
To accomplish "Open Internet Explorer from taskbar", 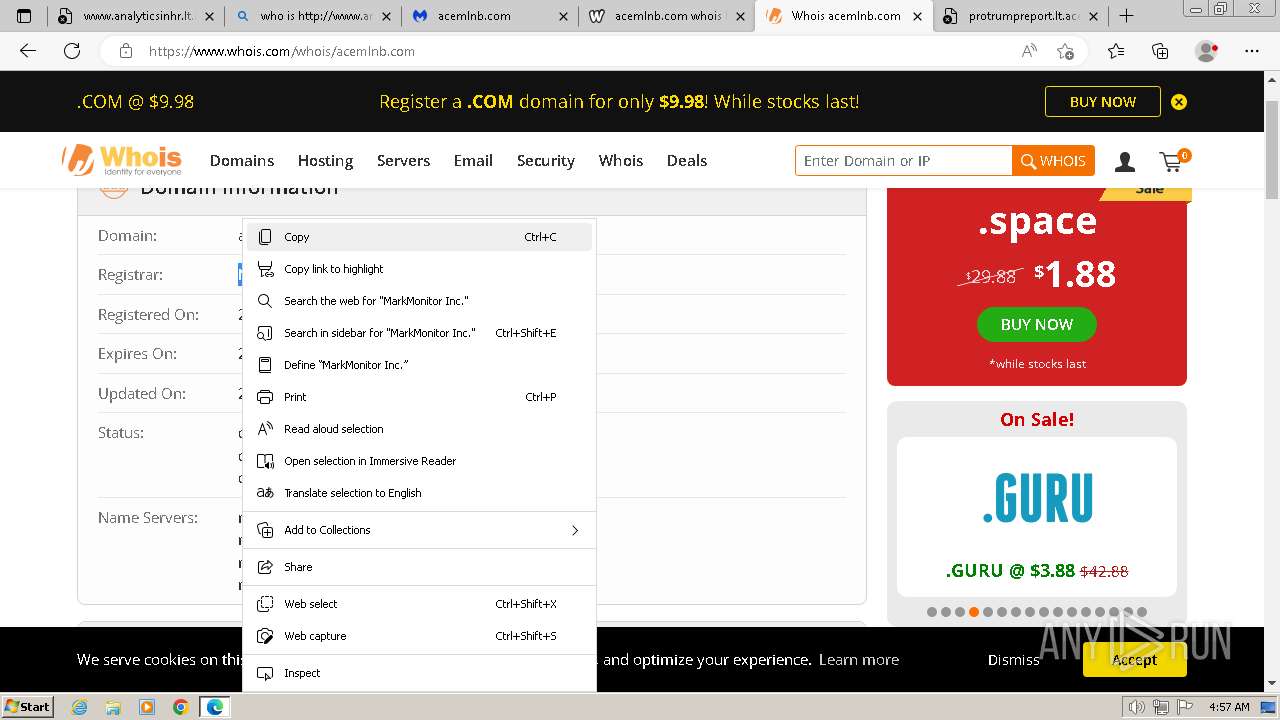I will point(80,707).
